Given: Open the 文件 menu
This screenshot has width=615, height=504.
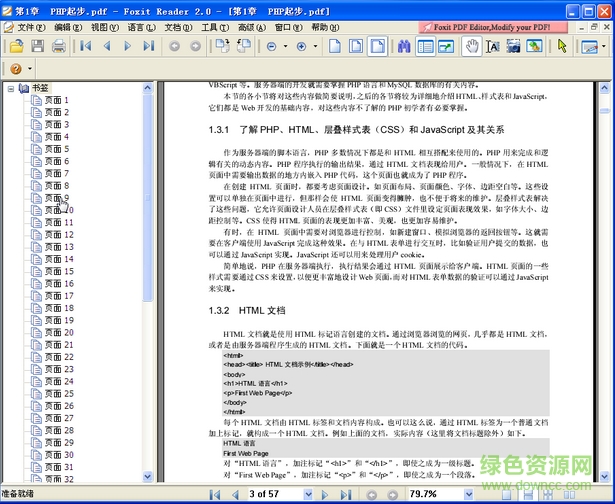Looking at the screenshot, I should point(31,27).
